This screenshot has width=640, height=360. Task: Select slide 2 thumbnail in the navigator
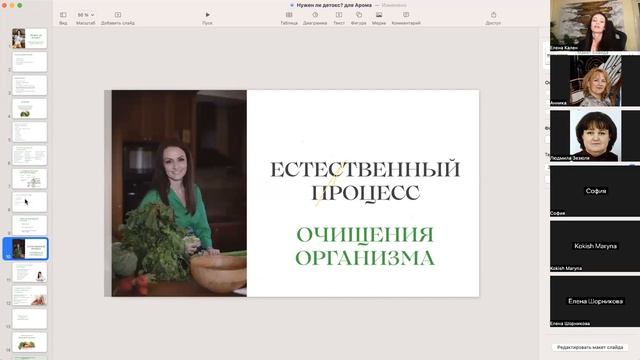[29, 62]
